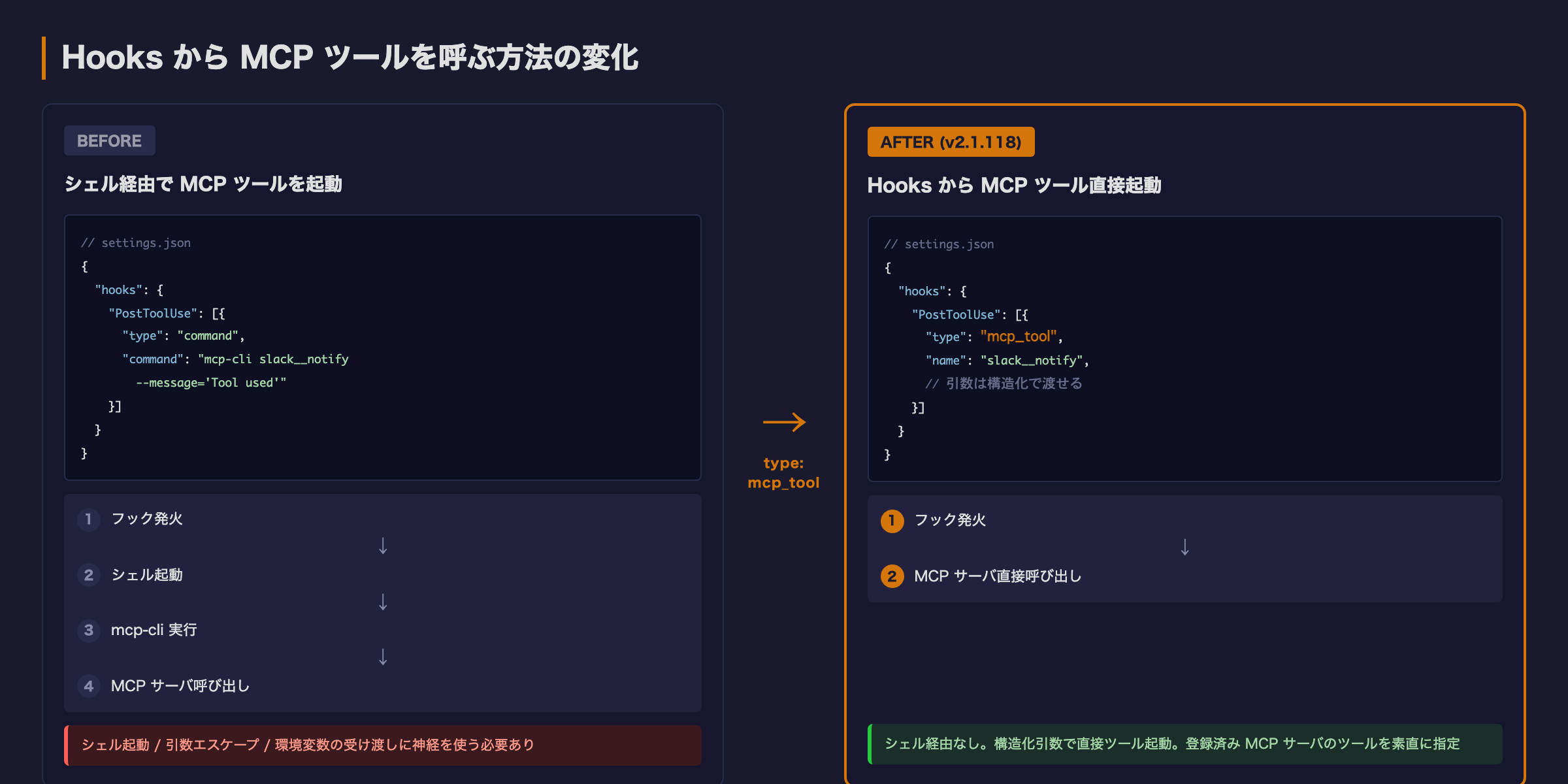Click the green note "シェル経由なし。構造化引数で直接ツール起動"

[1185, 743]
